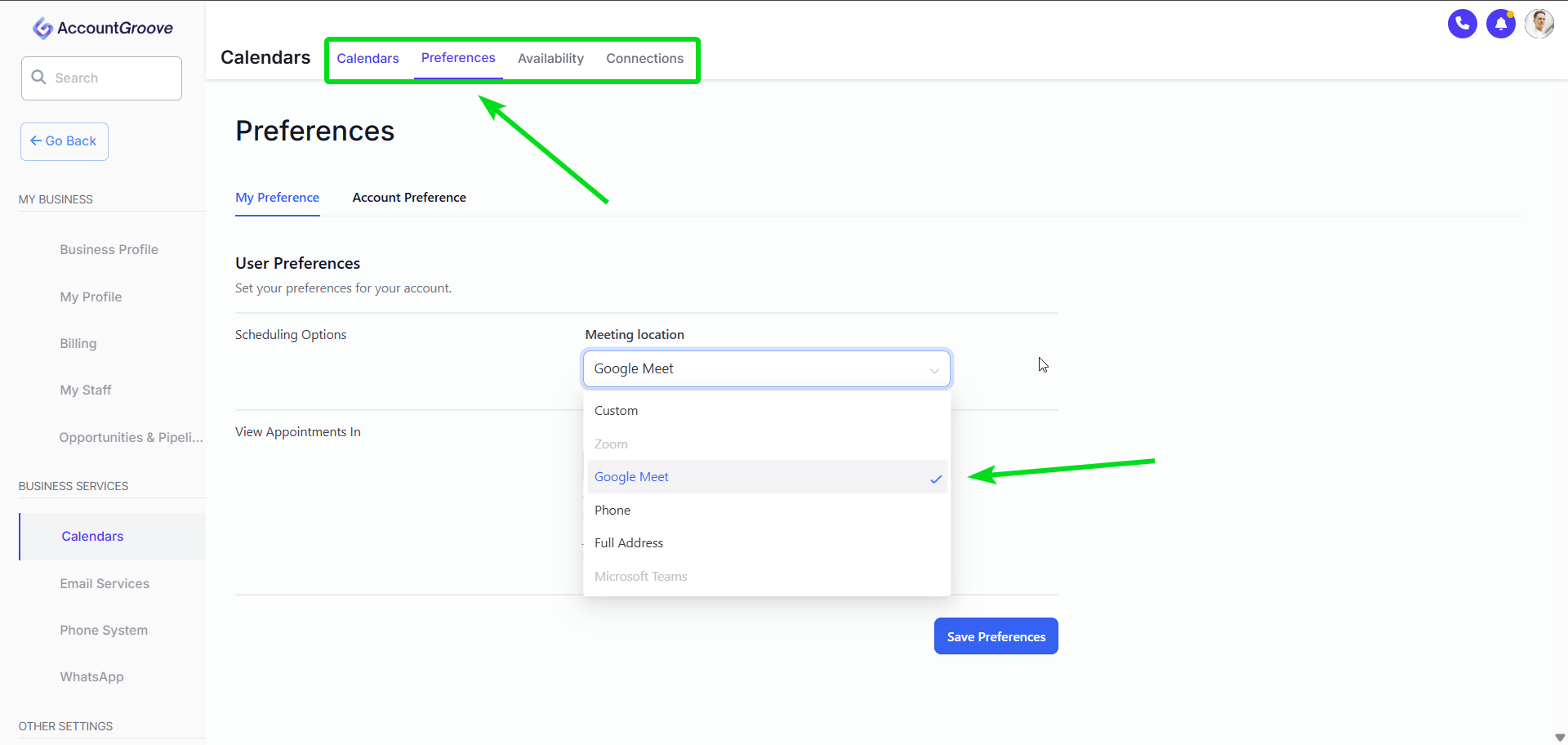Open My Profile in sidebar
1568x745 pixels.
[x=91, y=297]
